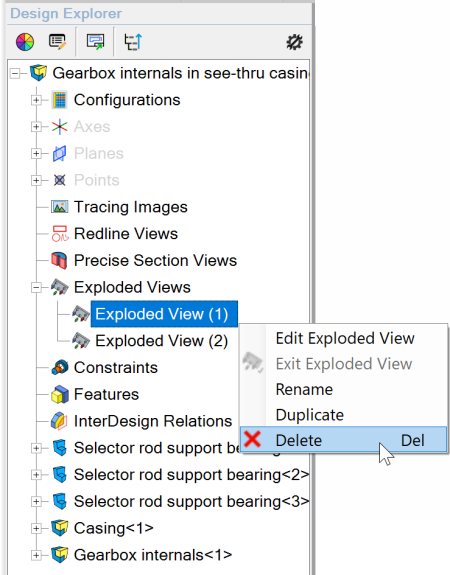Collapse the Gearbox internals root node
The height and width of the screenshot is (575, 450).
tap(15, 73)
